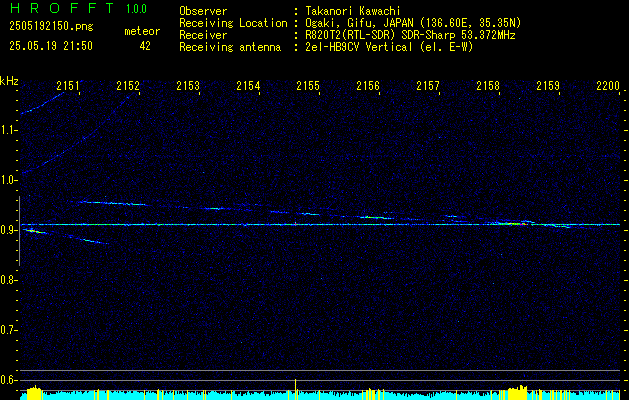This screenshot has width=629, height=400.
Task: Click the 0.6 kHz frequency label
Action: 8,380
